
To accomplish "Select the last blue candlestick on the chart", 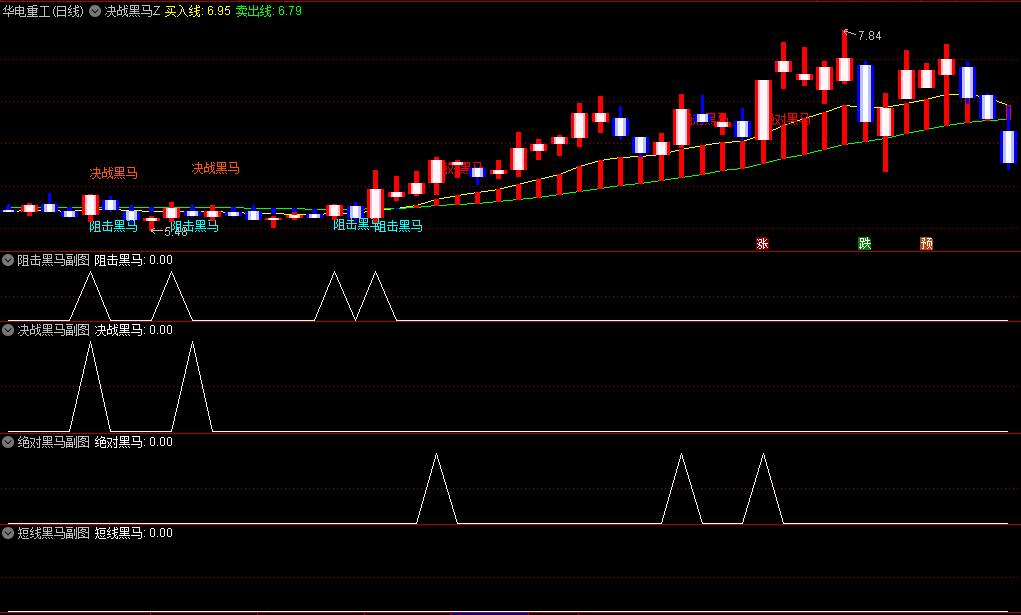I will coord(1008,147).
